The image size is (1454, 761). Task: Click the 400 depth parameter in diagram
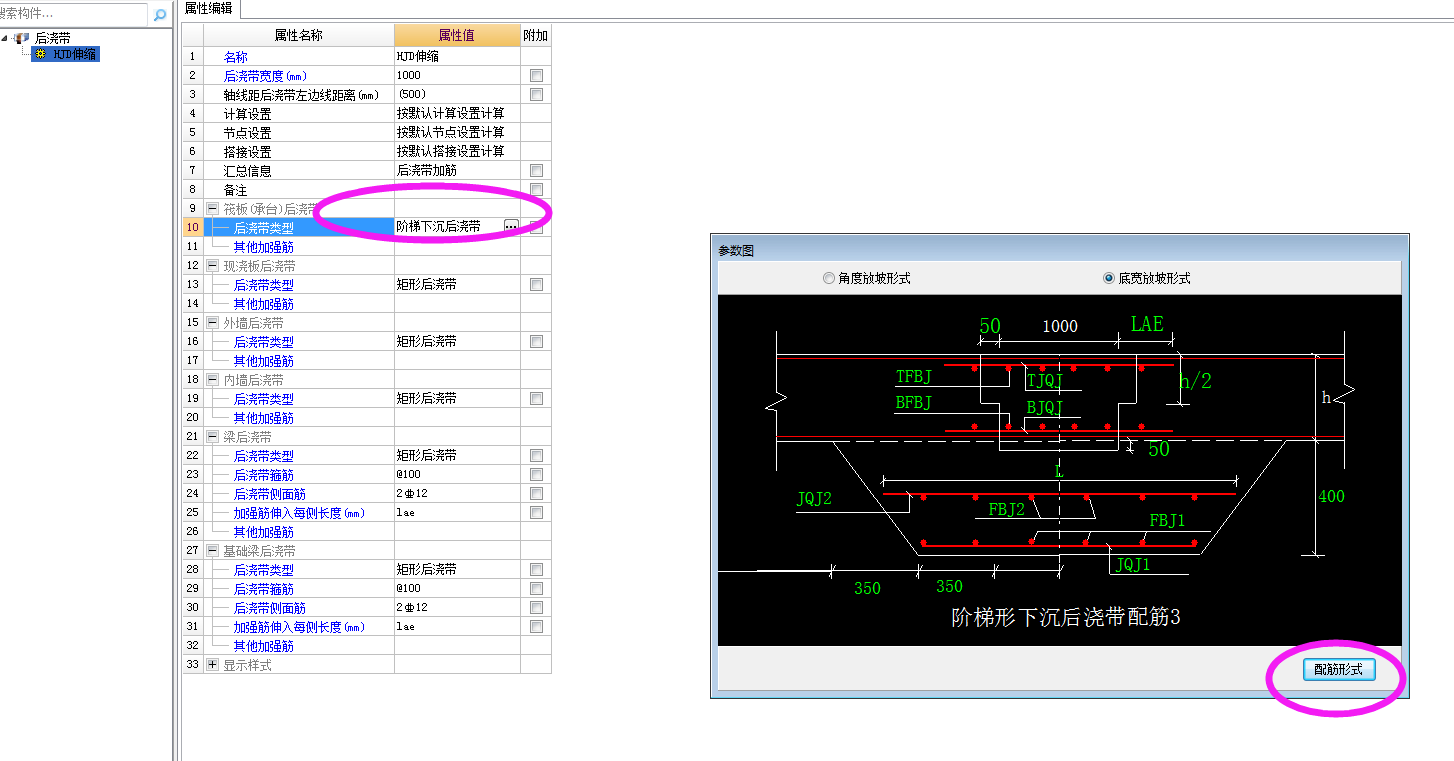(1331, 496)
